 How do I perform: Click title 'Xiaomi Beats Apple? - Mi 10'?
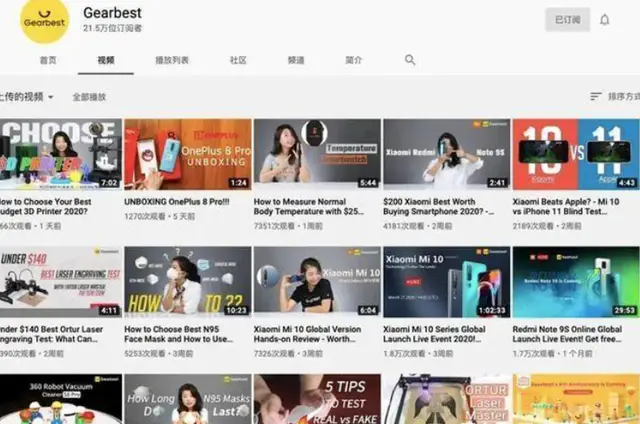(566, 206)
